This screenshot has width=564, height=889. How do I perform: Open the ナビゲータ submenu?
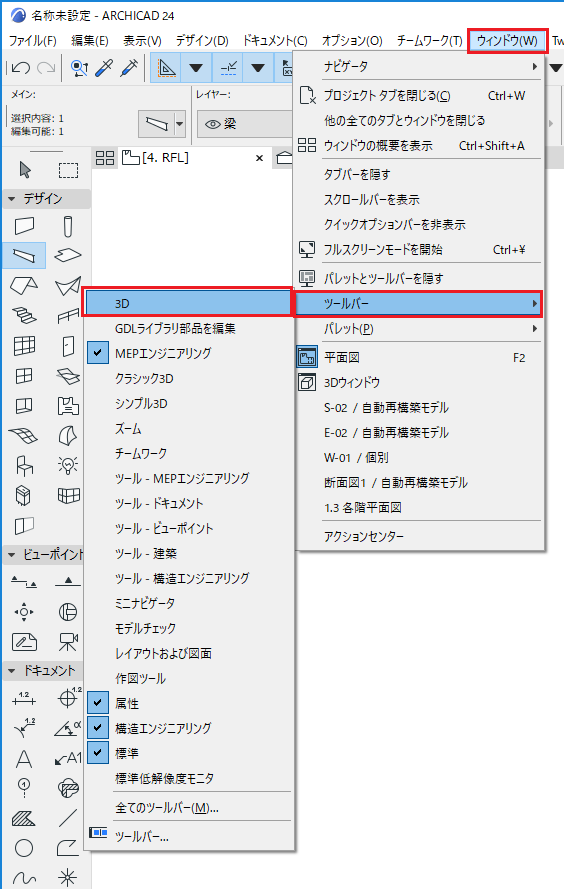pos(419,66)
